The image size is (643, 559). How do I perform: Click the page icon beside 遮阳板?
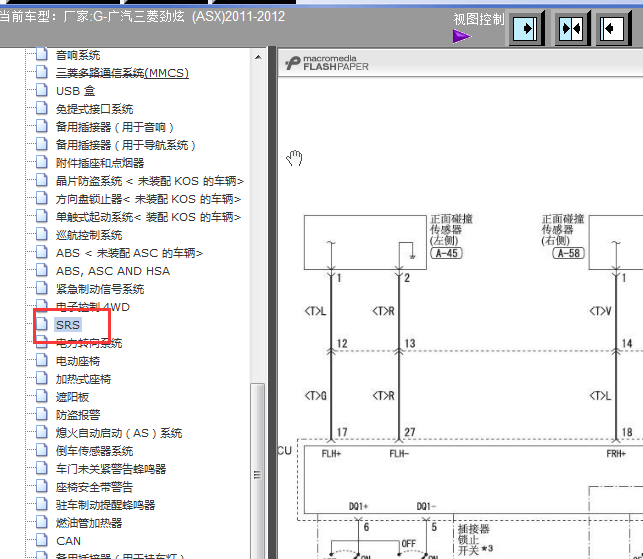pos(41,397)
